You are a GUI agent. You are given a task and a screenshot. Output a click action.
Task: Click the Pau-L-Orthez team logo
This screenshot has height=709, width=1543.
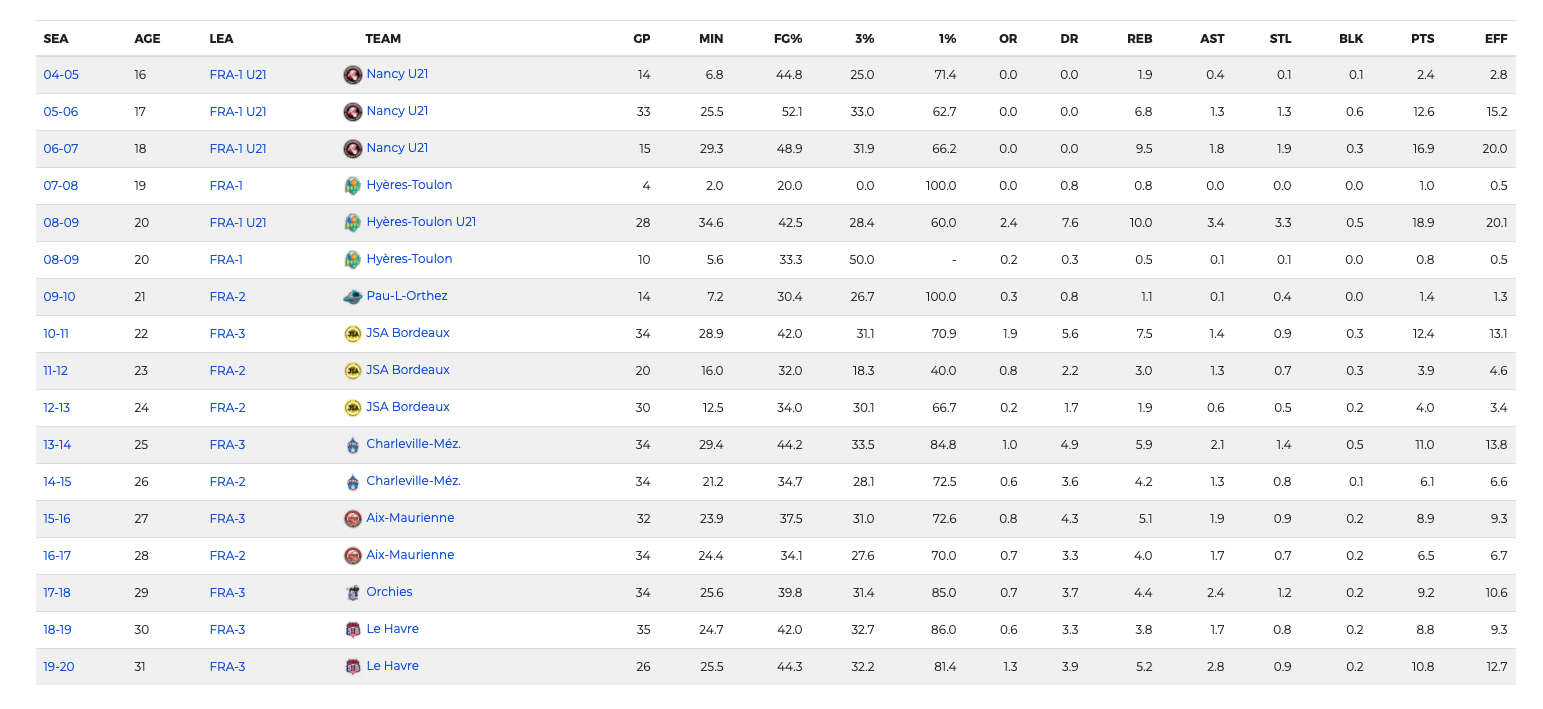[x=352, y=297]
